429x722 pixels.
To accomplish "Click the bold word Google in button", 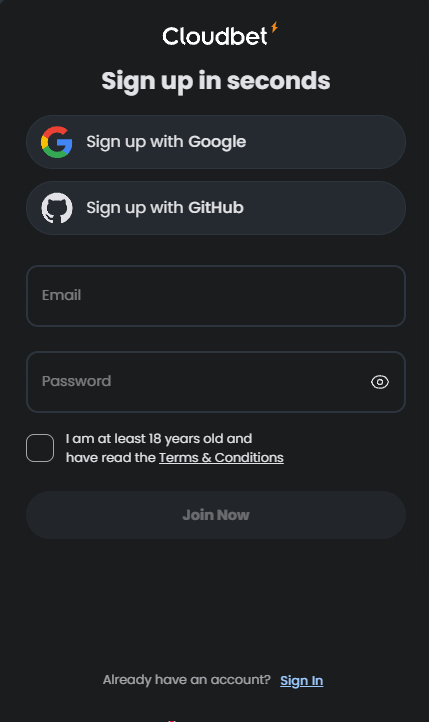I will click(217, 142).
